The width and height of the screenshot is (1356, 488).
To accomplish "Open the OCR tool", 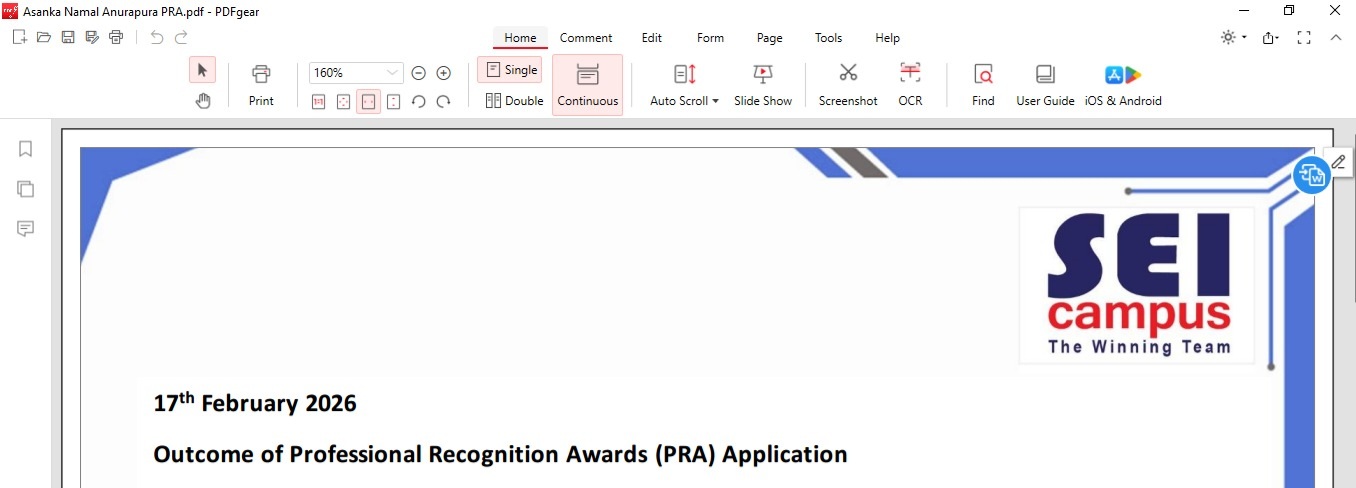I will (910, 84).
